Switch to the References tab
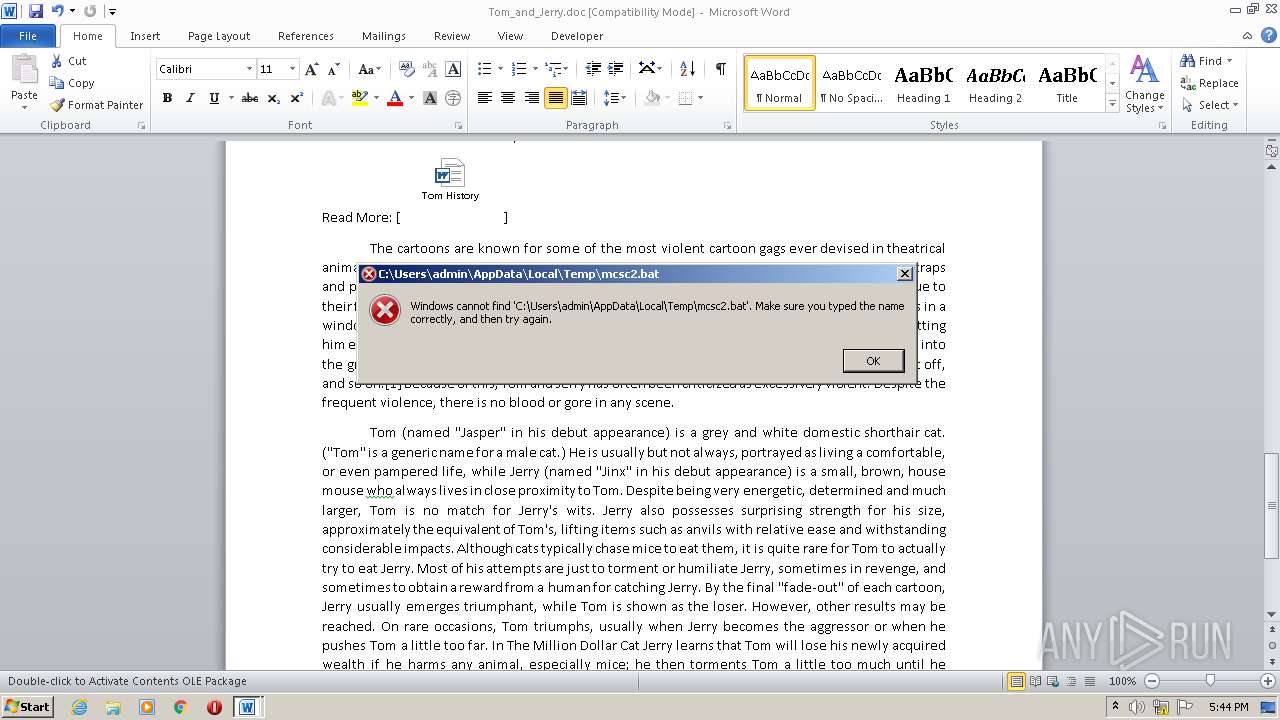Screen dimensions: 1280x720 click(306, 36)
